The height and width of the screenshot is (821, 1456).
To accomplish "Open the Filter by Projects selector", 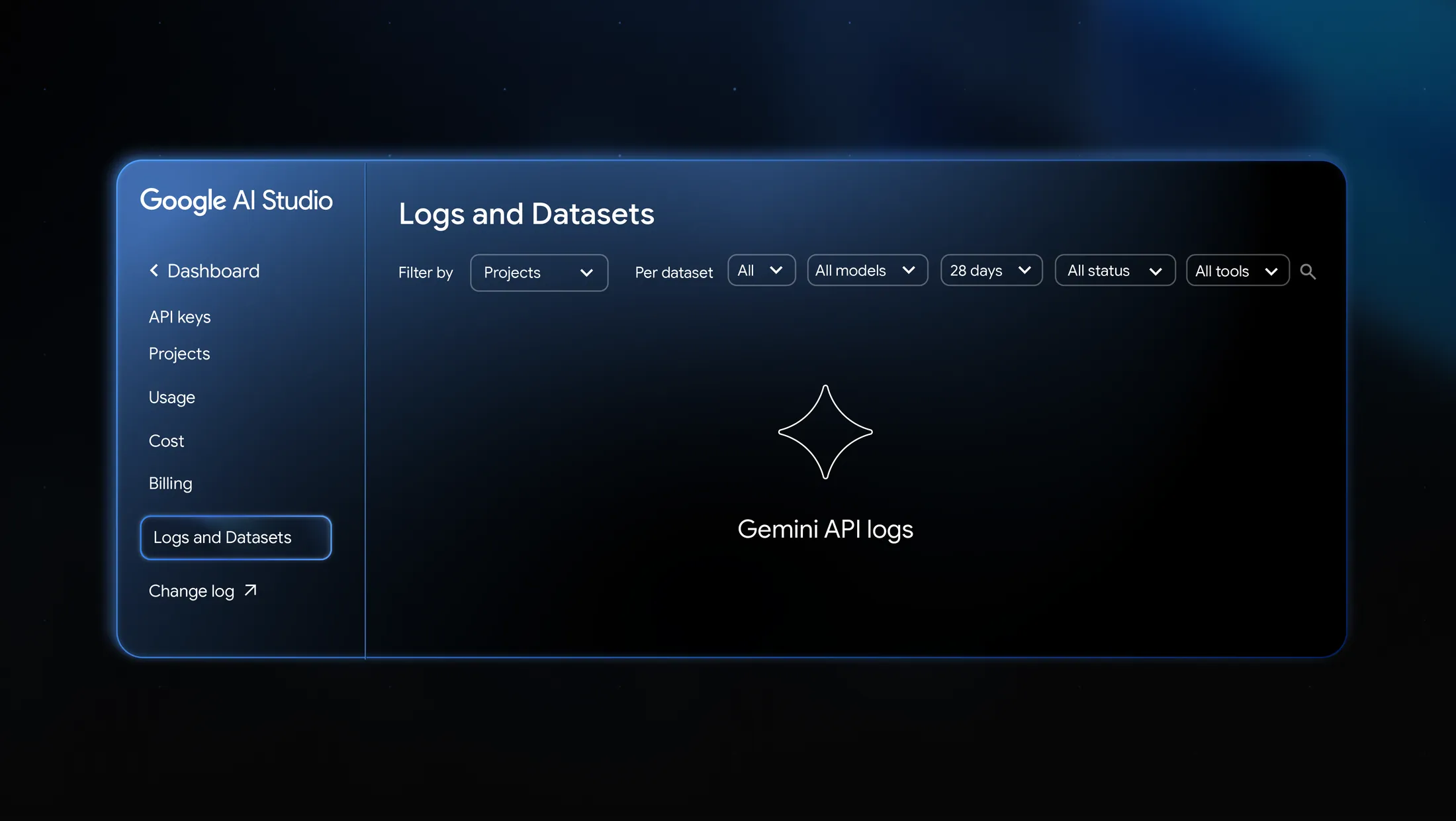I will pyautogui.click(x=539, y=272).
